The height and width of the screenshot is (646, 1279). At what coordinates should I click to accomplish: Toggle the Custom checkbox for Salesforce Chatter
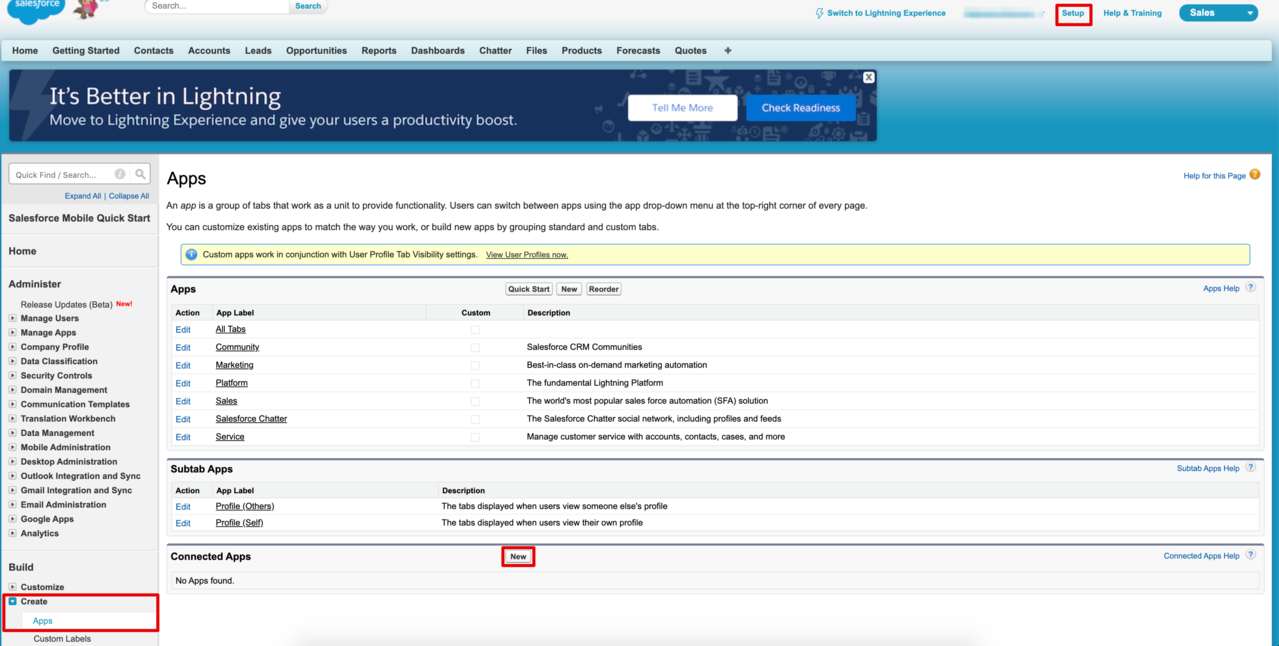click(x=475, y=419)
